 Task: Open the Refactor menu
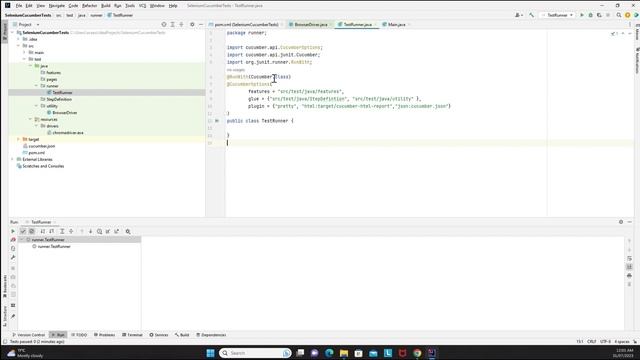coord(89,6)
